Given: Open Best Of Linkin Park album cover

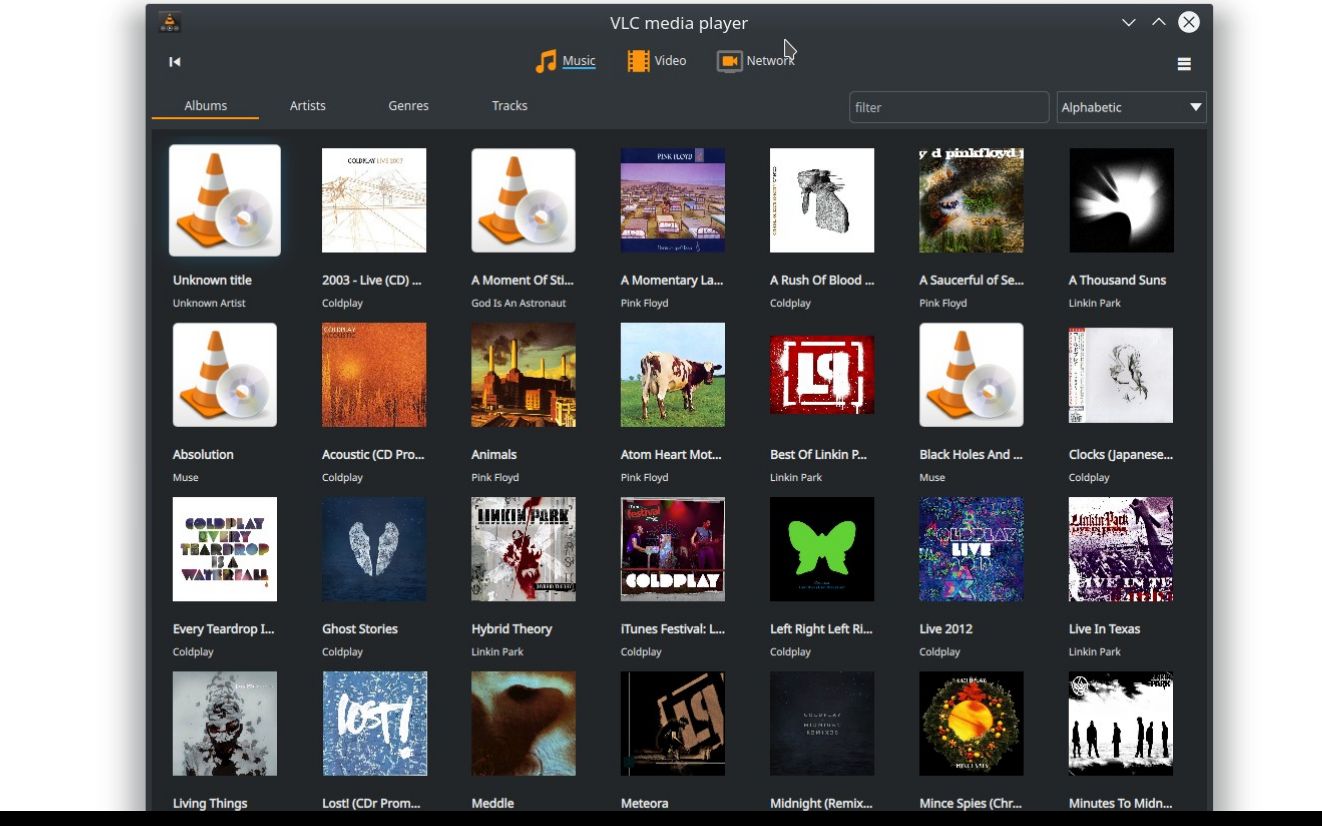Looking at the screenshot, I should [822, 375].
